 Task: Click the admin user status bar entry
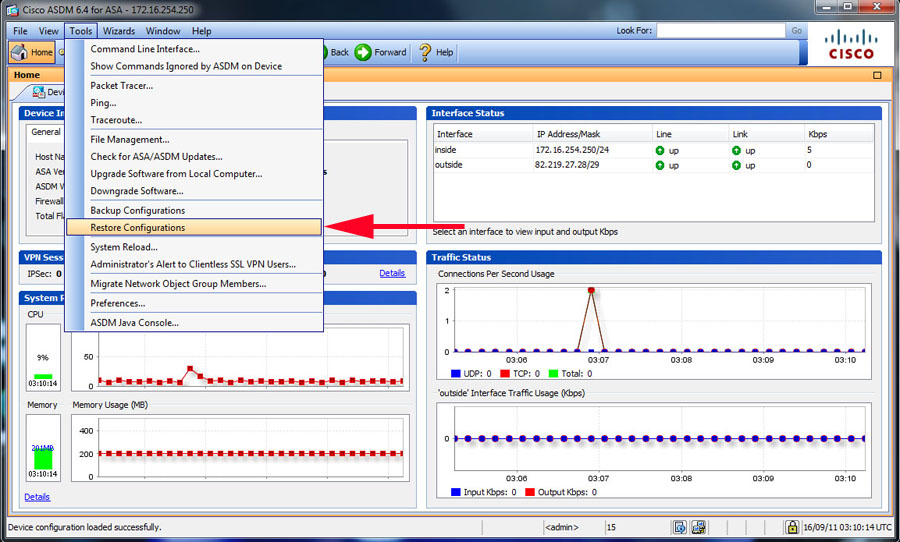point(562,527)
